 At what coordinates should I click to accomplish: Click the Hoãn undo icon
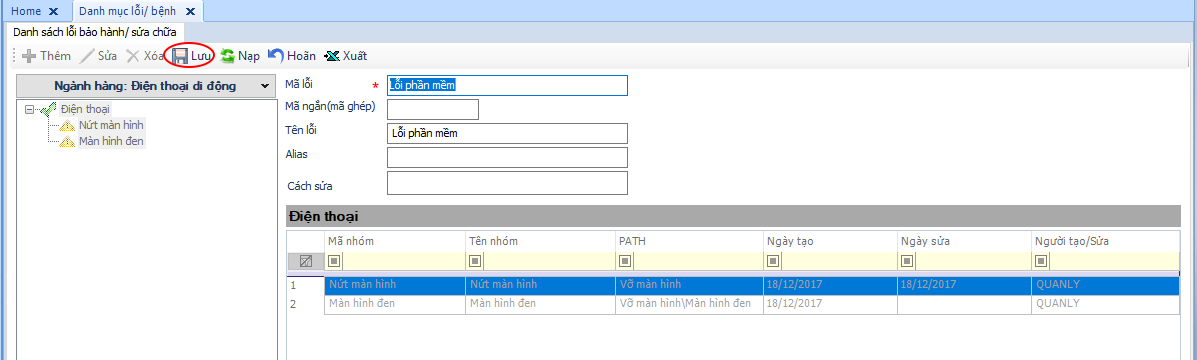pyautogui.click(x=276, y=56)
